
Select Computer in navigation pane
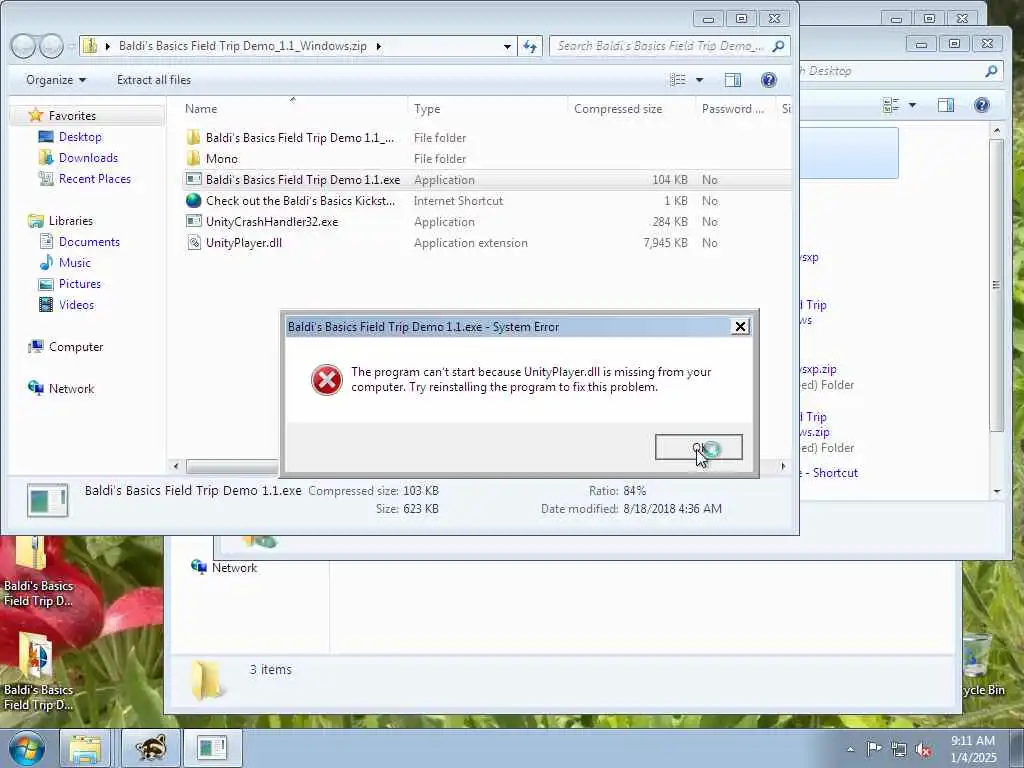tap(76, 347)
